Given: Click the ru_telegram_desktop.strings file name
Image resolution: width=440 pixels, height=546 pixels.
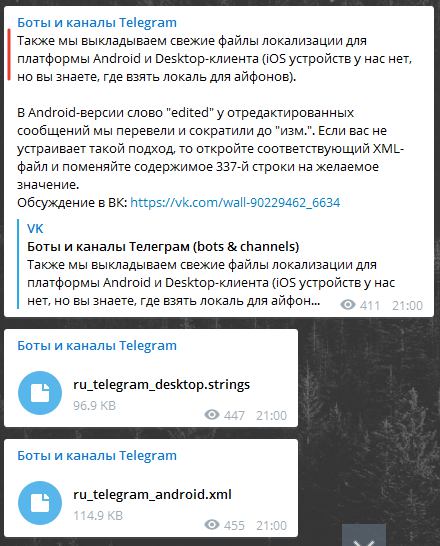Looking at the screenshot, I should (162, 384).
